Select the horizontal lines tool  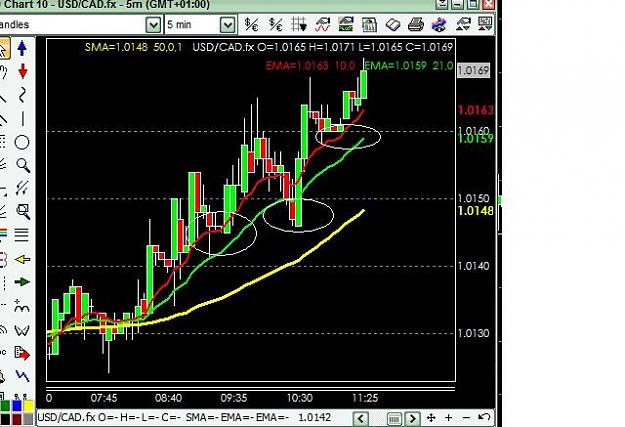coord(22,235)
